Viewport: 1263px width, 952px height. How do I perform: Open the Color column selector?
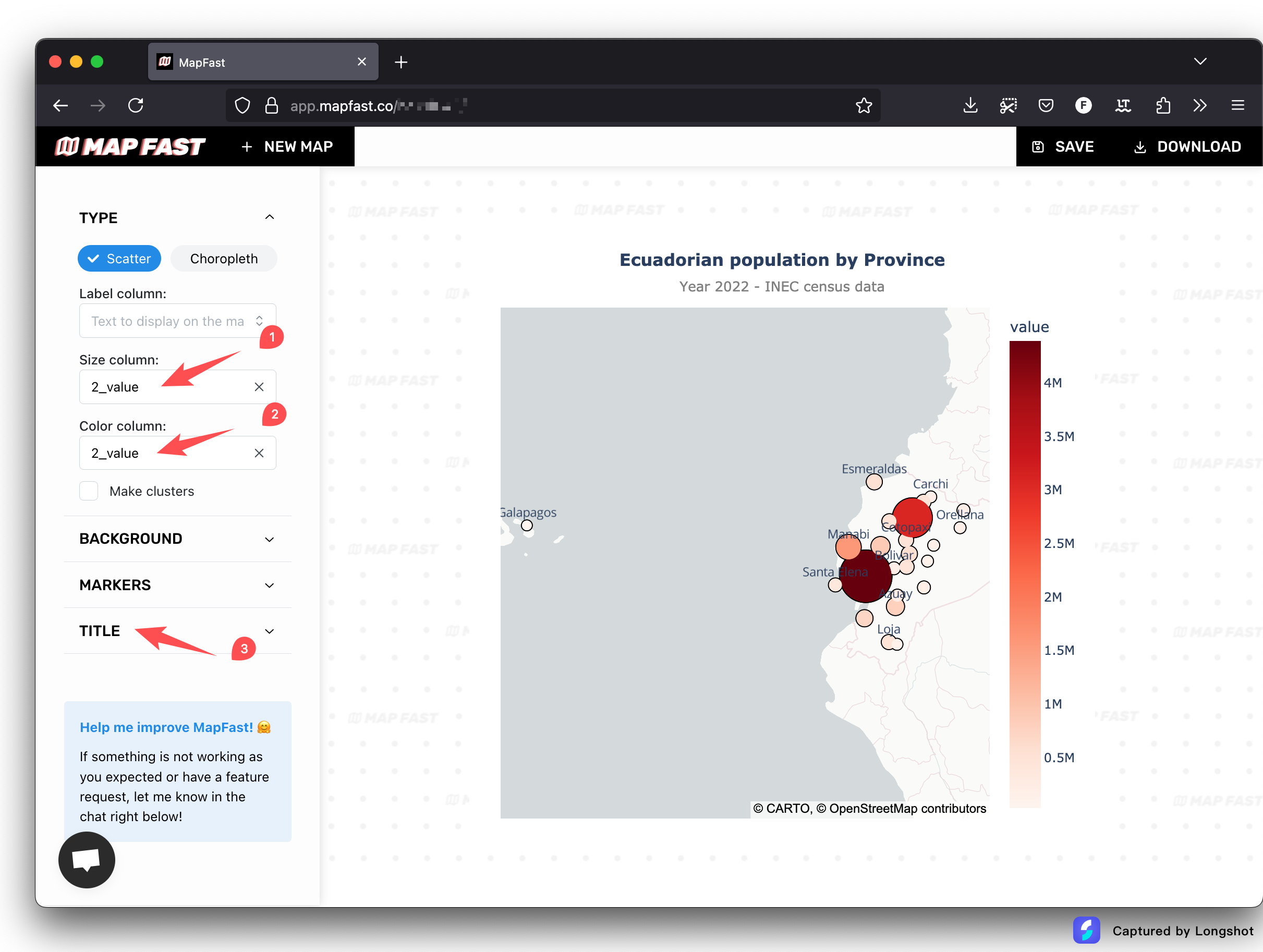coord(178,453)
